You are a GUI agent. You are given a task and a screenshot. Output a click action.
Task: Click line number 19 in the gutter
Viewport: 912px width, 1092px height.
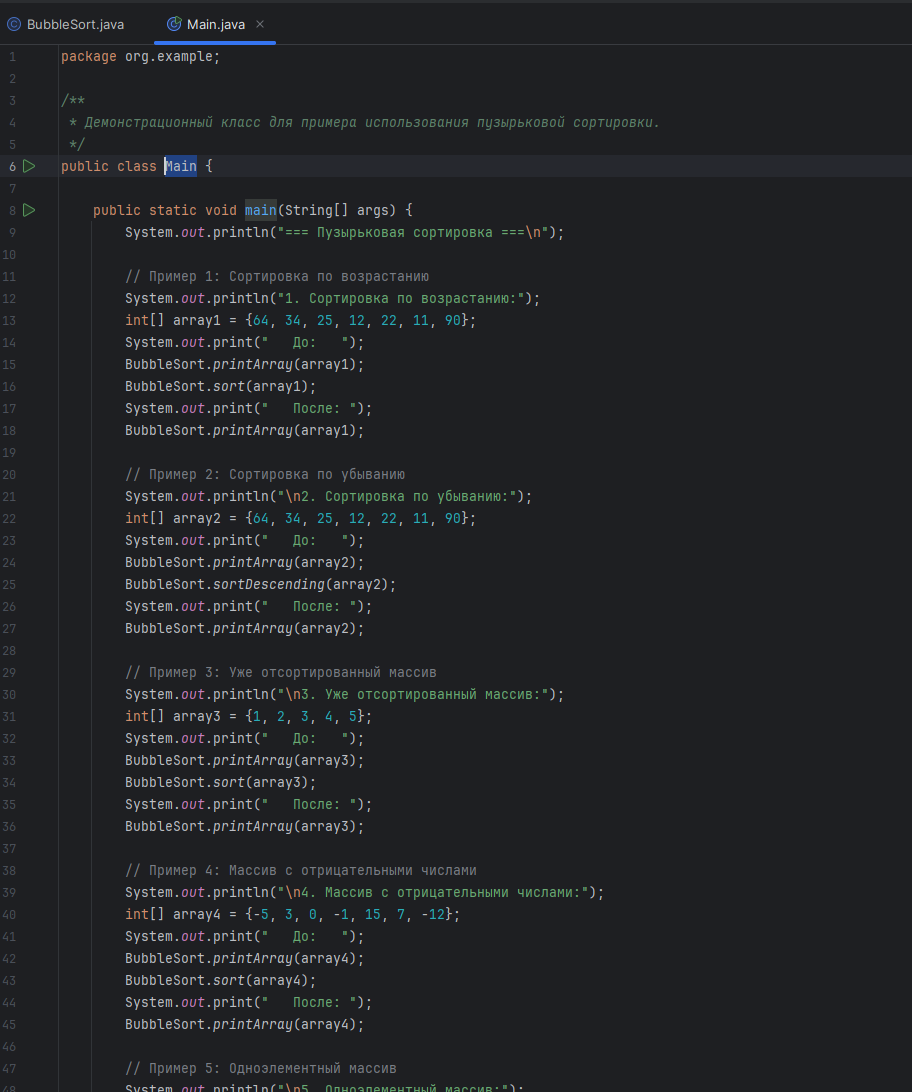[x=9, y=453]
